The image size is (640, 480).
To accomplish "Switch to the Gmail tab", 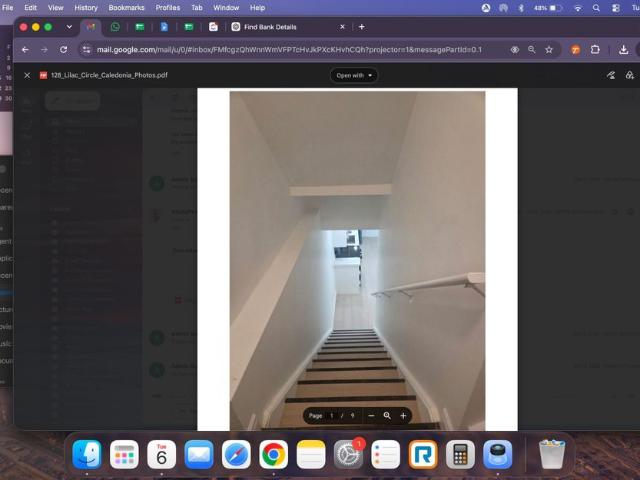I will [x=91, y=27].
